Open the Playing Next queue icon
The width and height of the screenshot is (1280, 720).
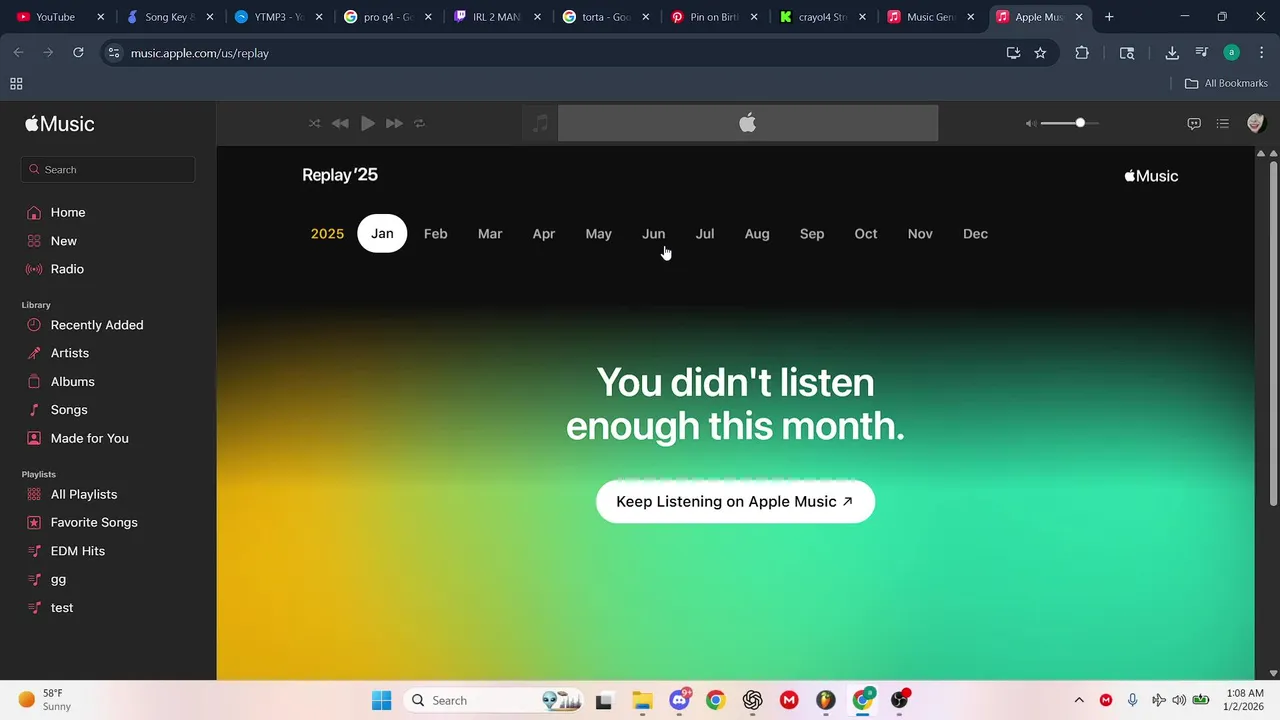pyautogui.click(x=1222, y=123)
